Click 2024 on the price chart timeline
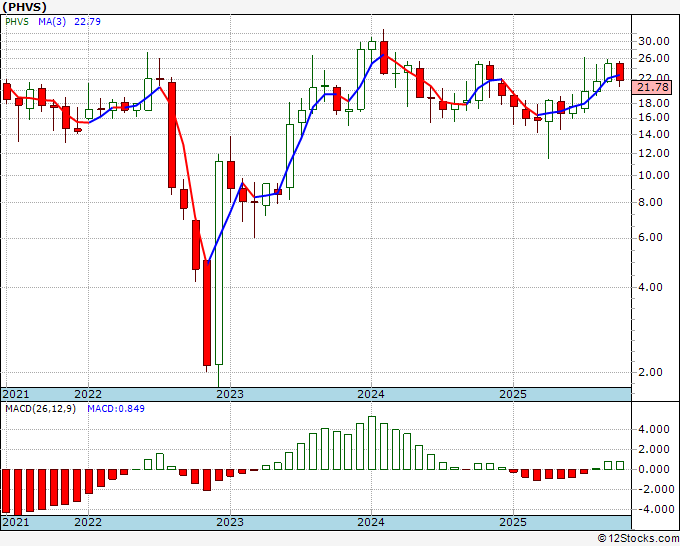 click(x=371, y=394)
